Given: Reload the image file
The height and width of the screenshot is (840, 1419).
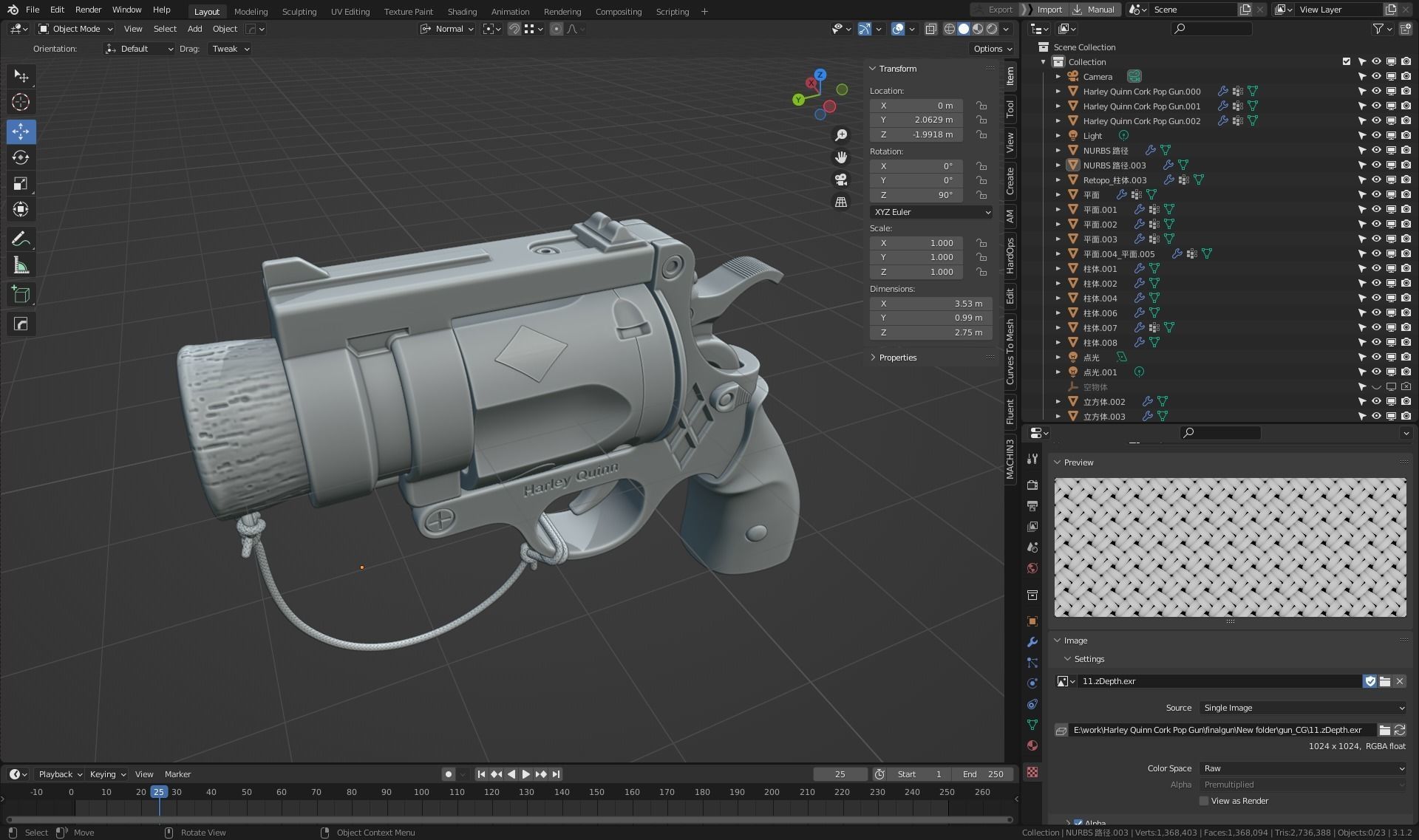Looking at the screenshot, I should pos(1399,730).
